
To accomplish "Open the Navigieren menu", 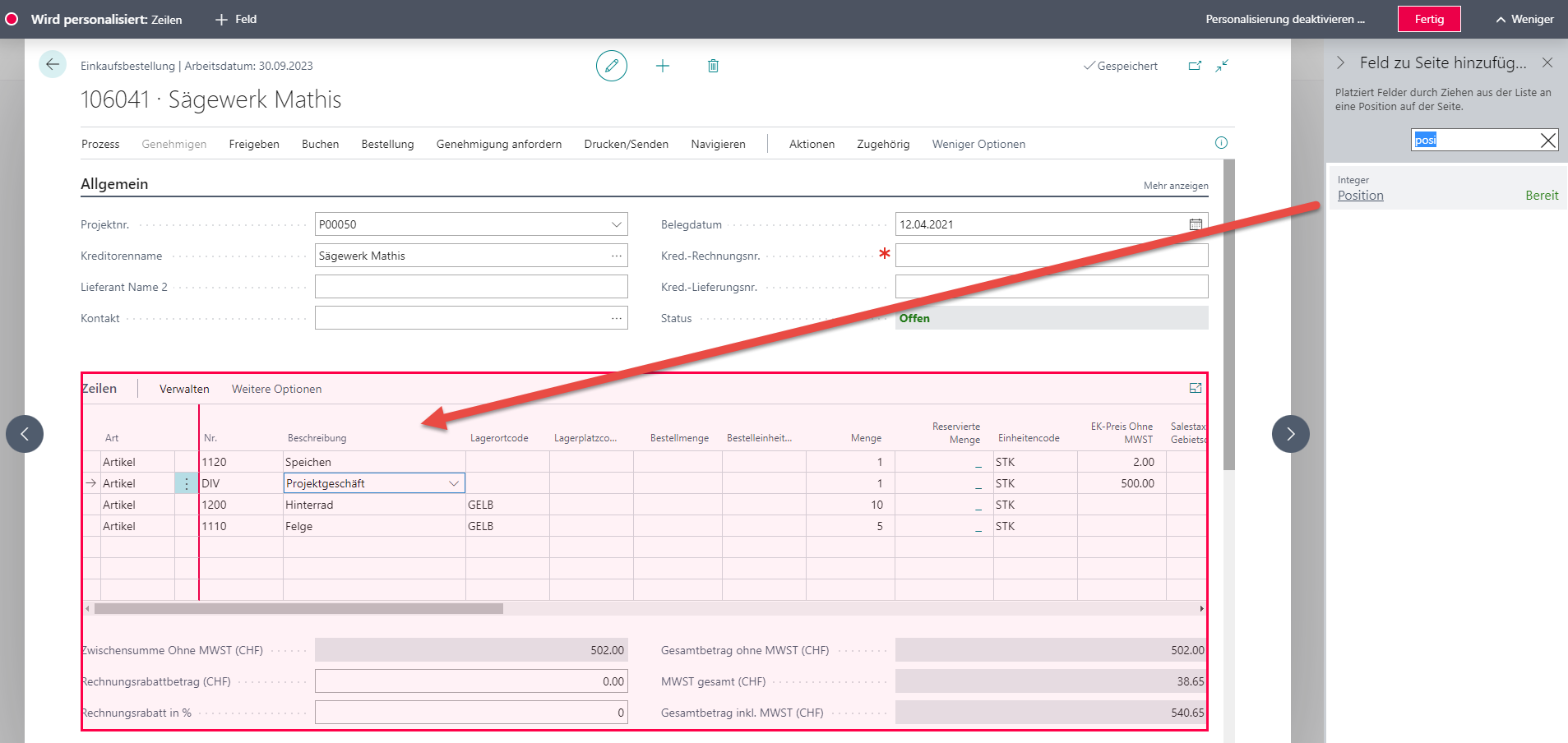I will tap(718, 144).
